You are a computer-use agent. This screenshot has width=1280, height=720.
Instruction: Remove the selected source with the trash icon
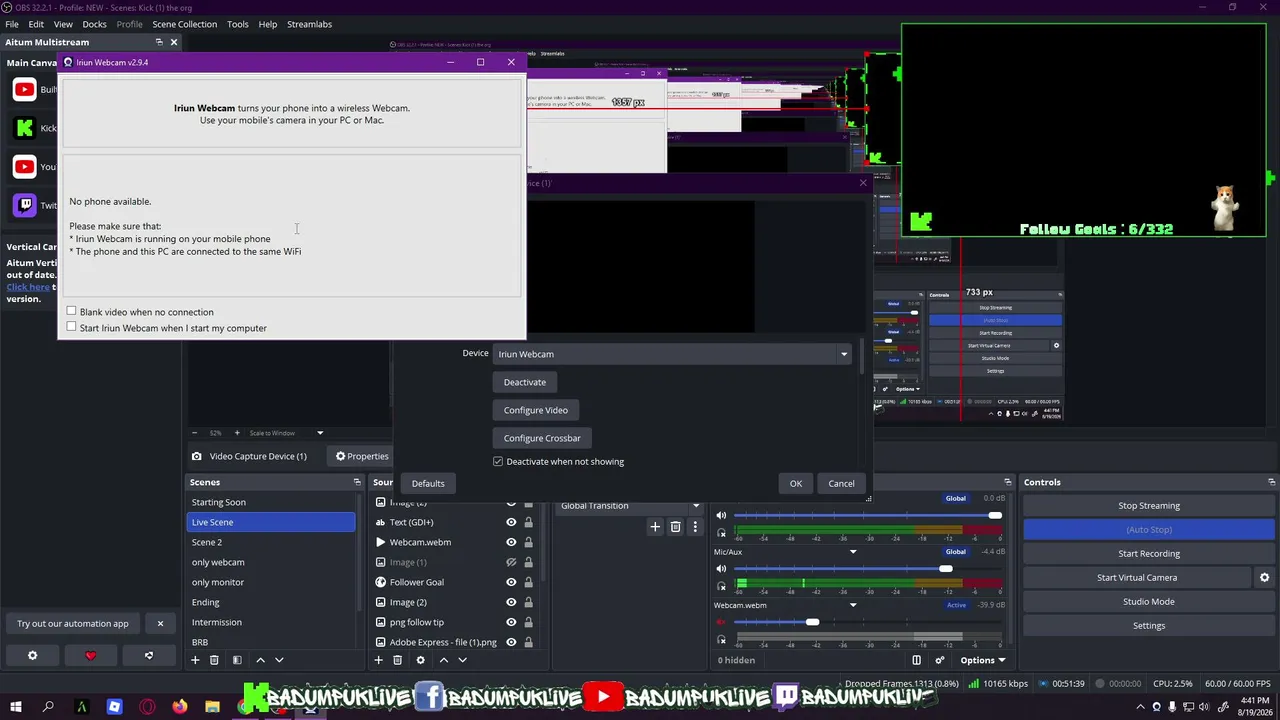397,660
